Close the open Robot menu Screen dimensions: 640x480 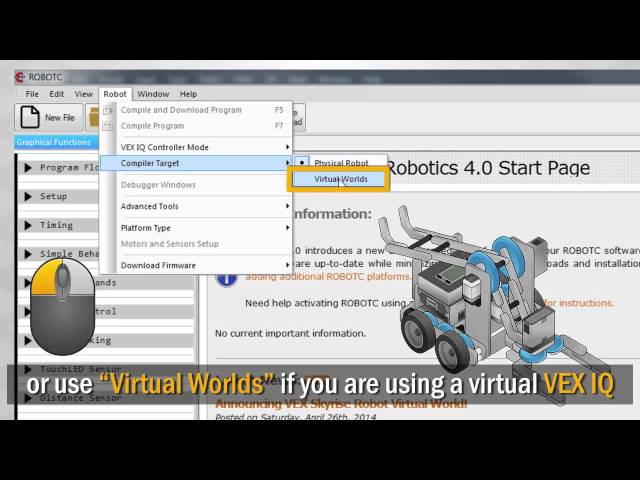coord(115,94)
